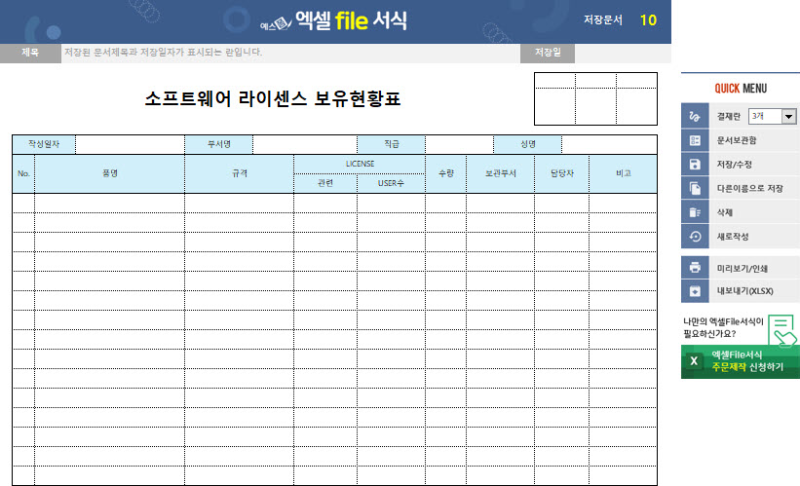Click the 작성일자 input cell
Image resolution: width=800 pixels, height=486 pixels.
tap(130, 144)
